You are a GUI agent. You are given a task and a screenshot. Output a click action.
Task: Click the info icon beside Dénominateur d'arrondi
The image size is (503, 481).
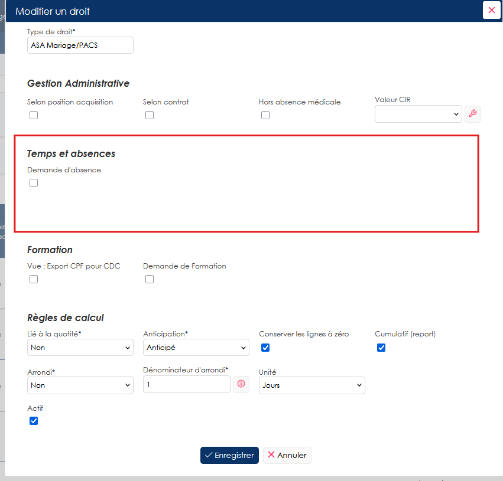pyautogui.click(x=241, y=384)
